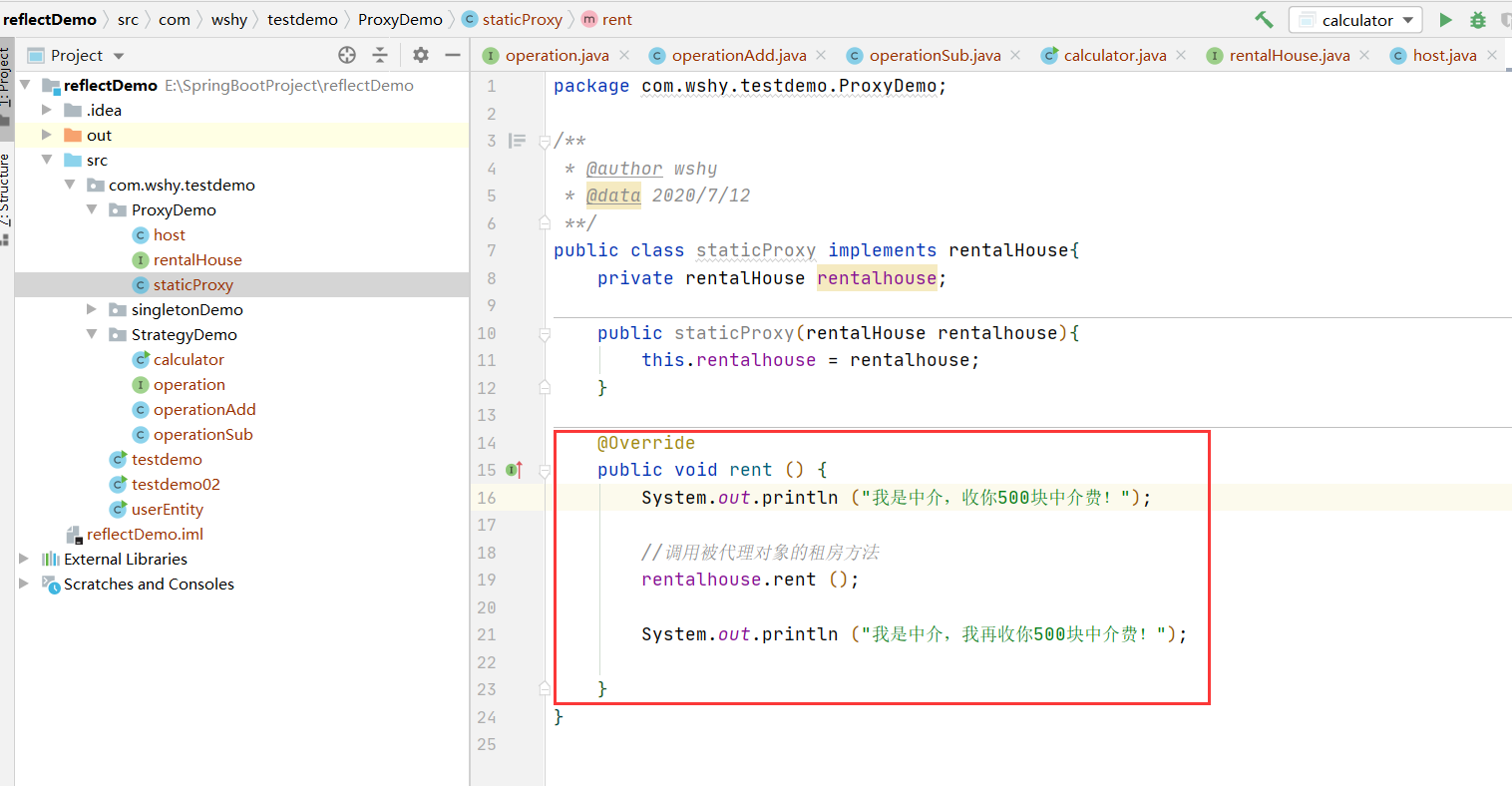Close the calculator.java tab
This screenshot has width=1512, height=786.
1181,55
